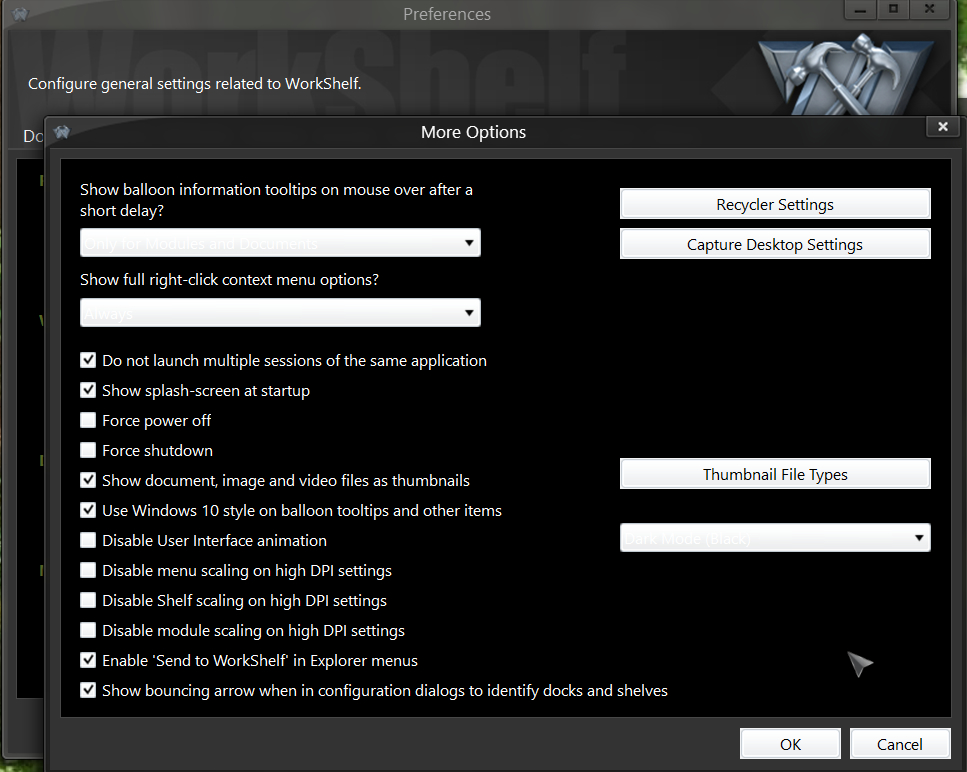Open Recycler Settings
Screen dimensions: 967x772
point(775,204)
